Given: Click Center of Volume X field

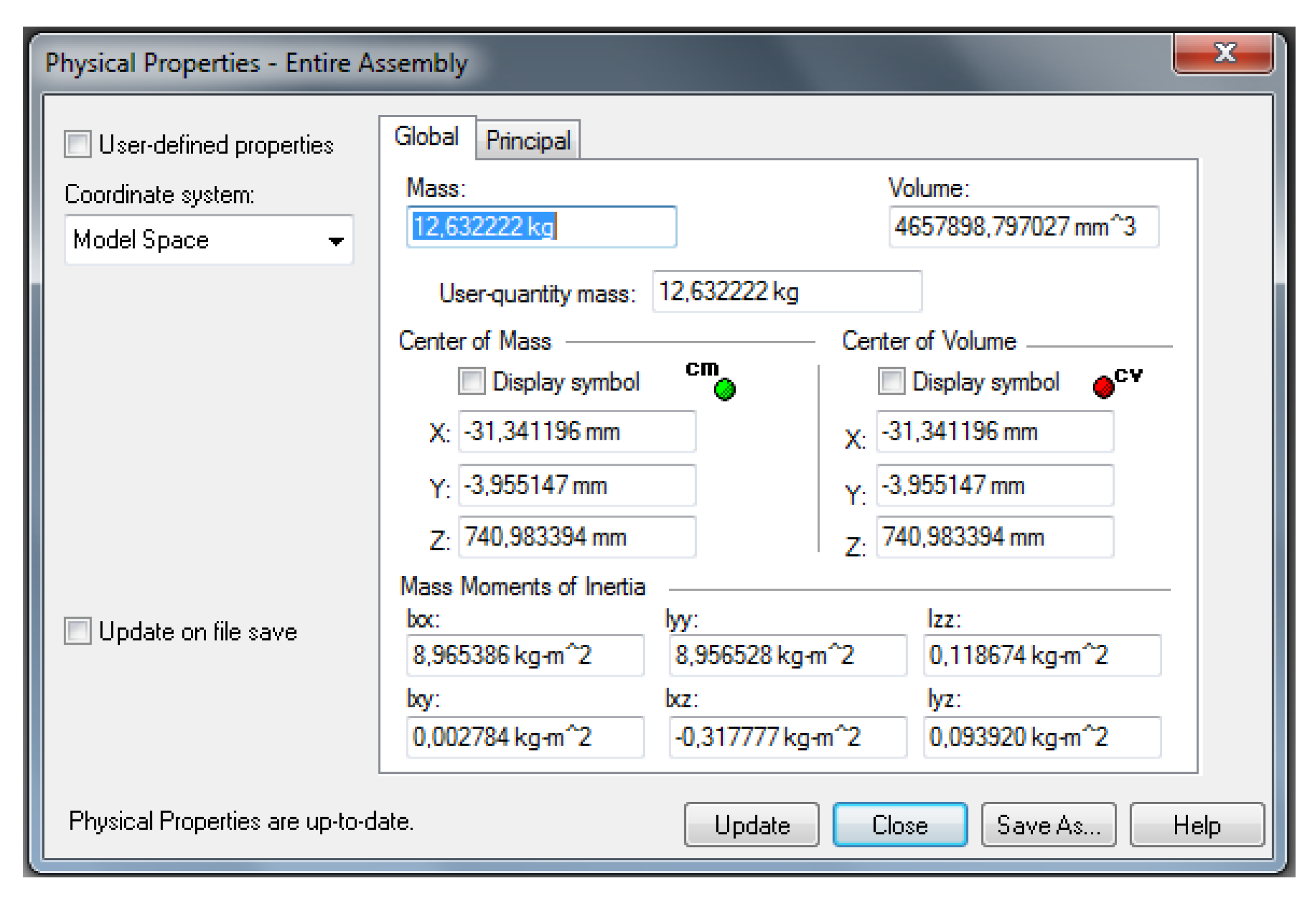Looking at the screenshot, I should pos(995,432).
